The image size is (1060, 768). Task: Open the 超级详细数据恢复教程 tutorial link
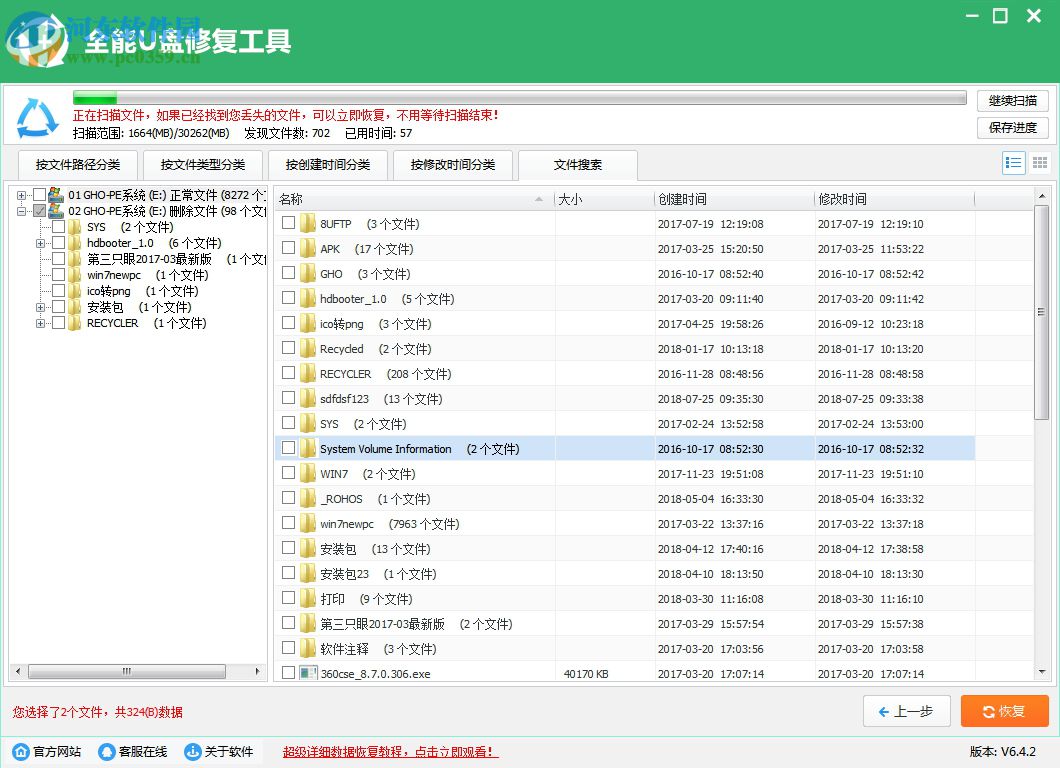point(388,751)
